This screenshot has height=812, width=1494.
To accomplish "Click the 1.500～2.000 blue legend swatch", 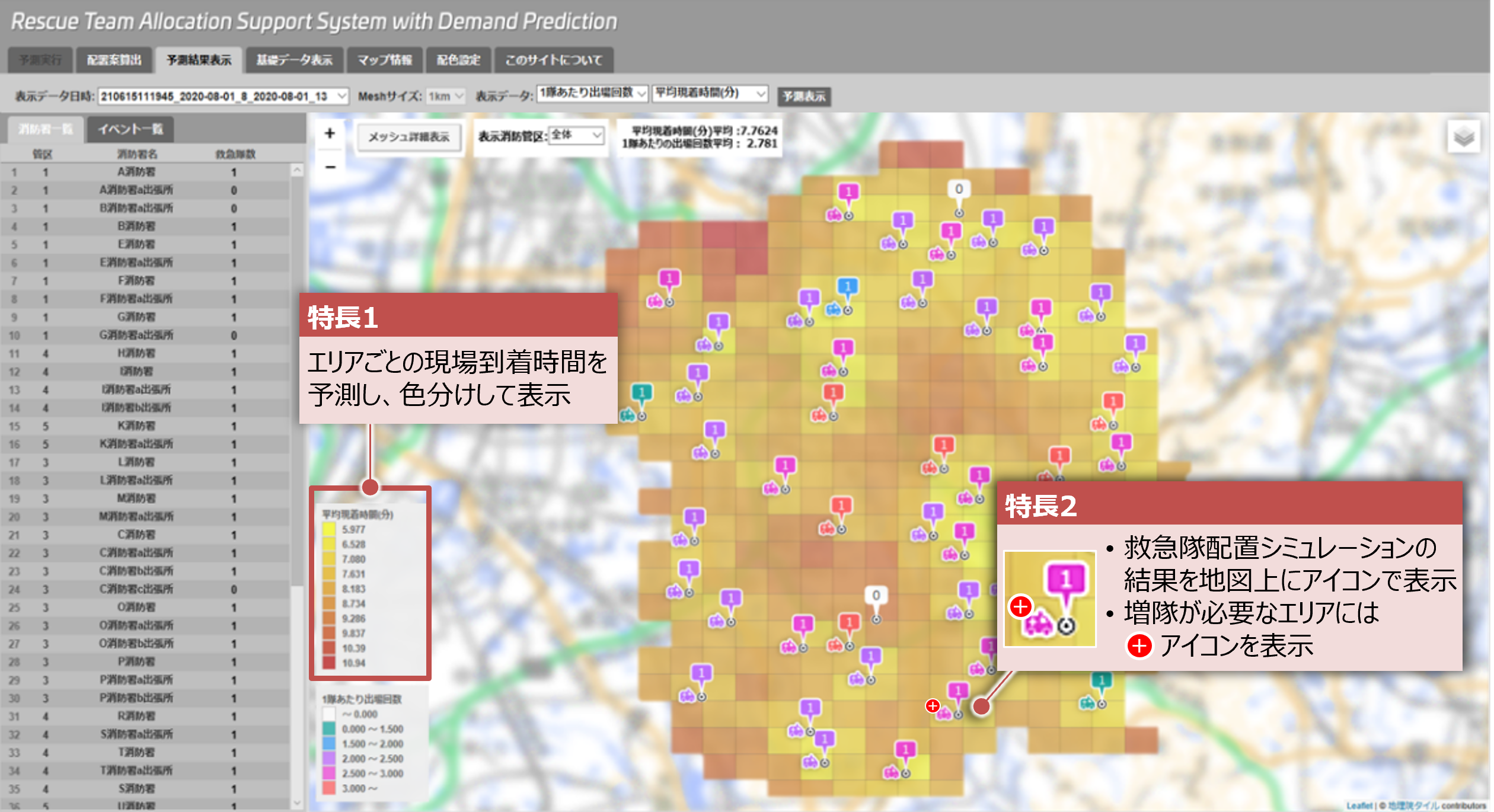I will (x=329, y=744).
